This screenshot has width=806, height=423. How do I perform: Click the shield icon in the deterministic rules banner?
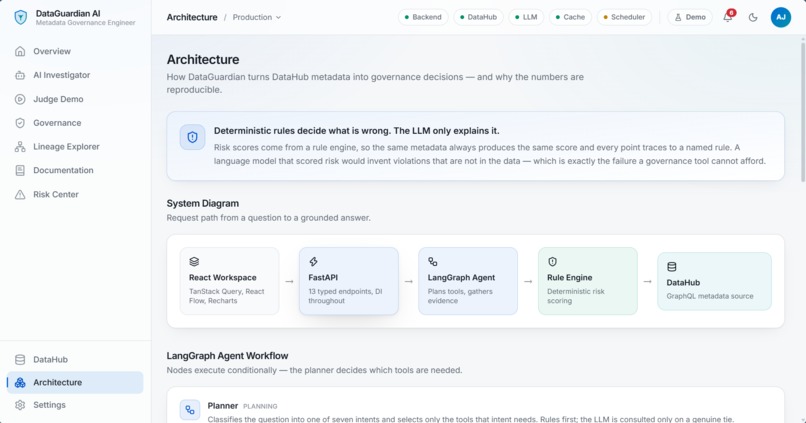pyautogui.click(x=192, y=137)
